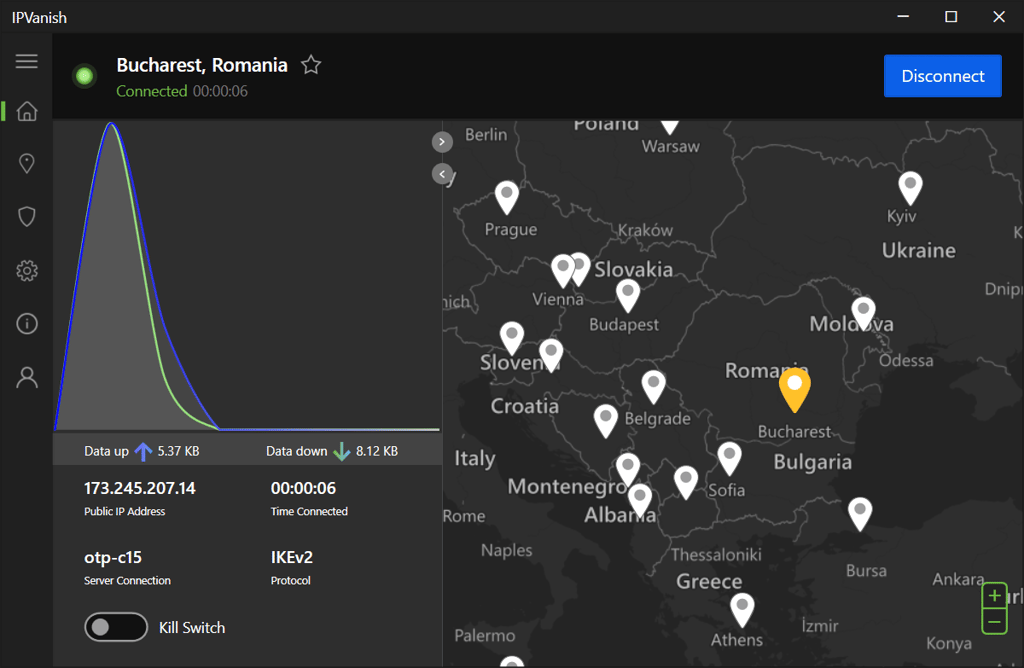Select the Warsaw server pin
The image size is (1024, 668).
(x=670, y=125)
